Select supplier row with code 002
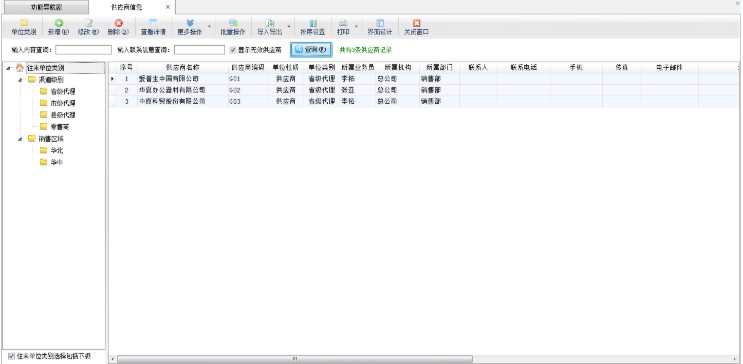Screen dimensions: 743x364 (x=424, y=90)
